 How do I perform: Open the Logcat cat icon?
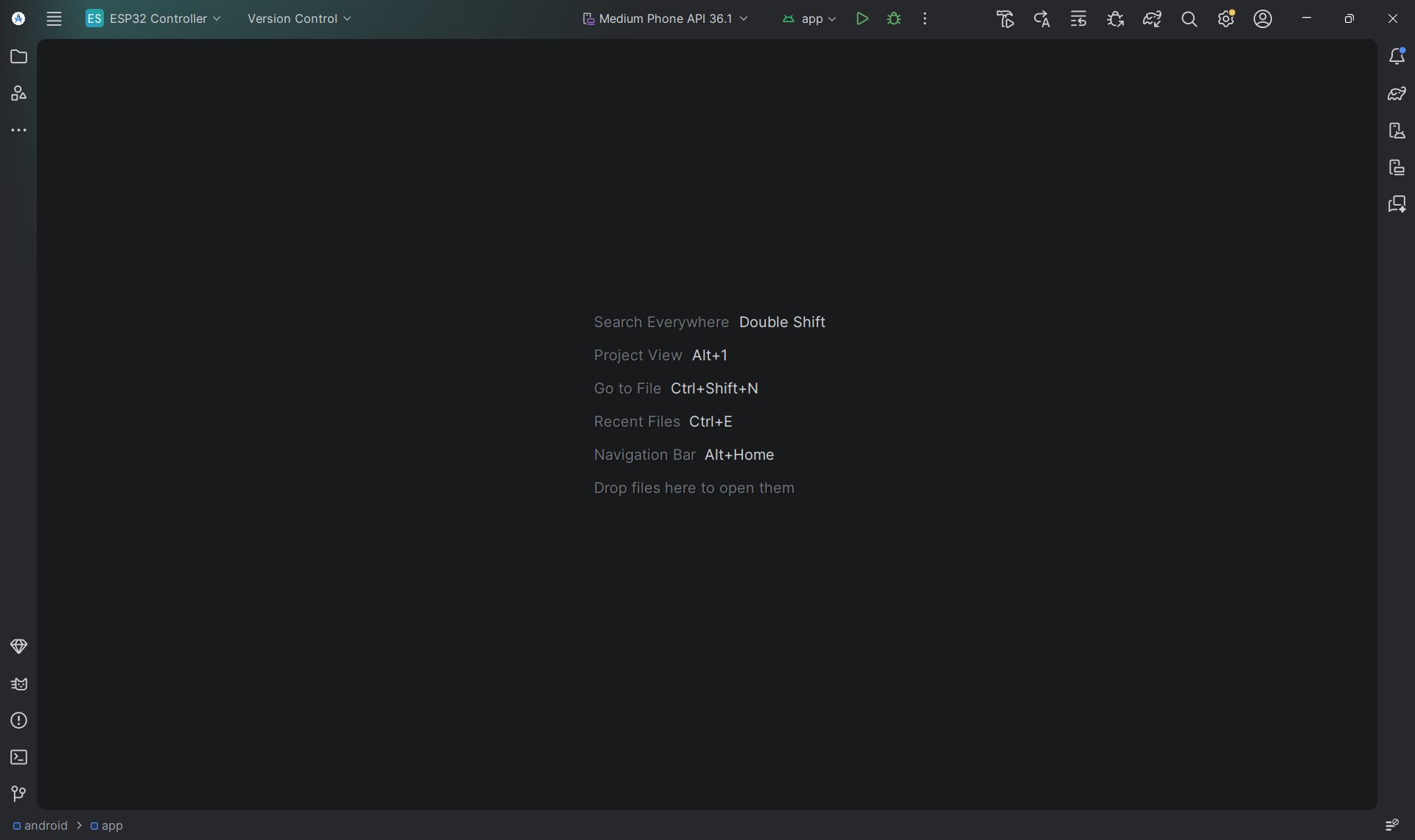18,684
